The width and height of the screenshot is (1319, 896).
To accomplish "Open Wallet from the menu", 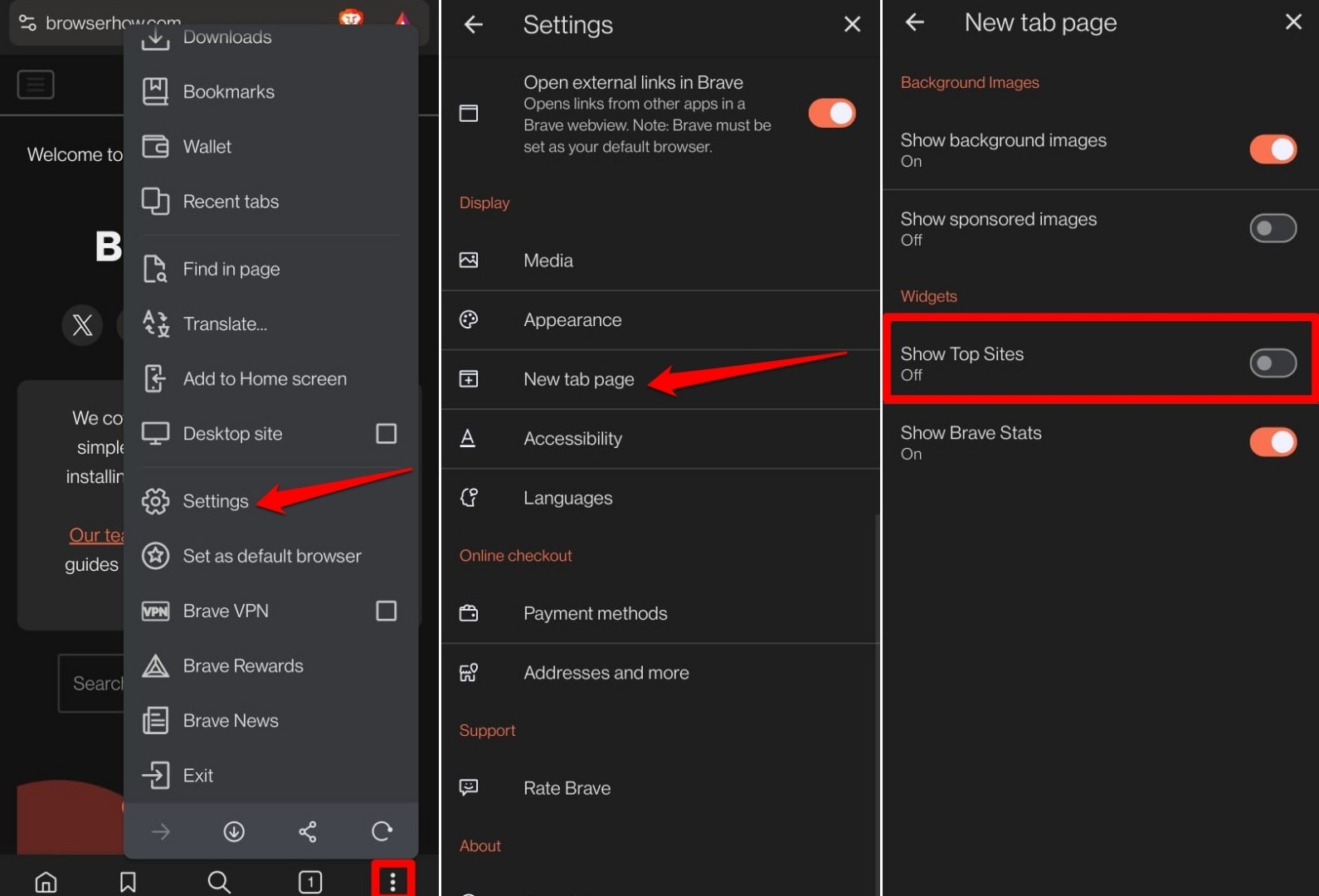I will (271, 146).
